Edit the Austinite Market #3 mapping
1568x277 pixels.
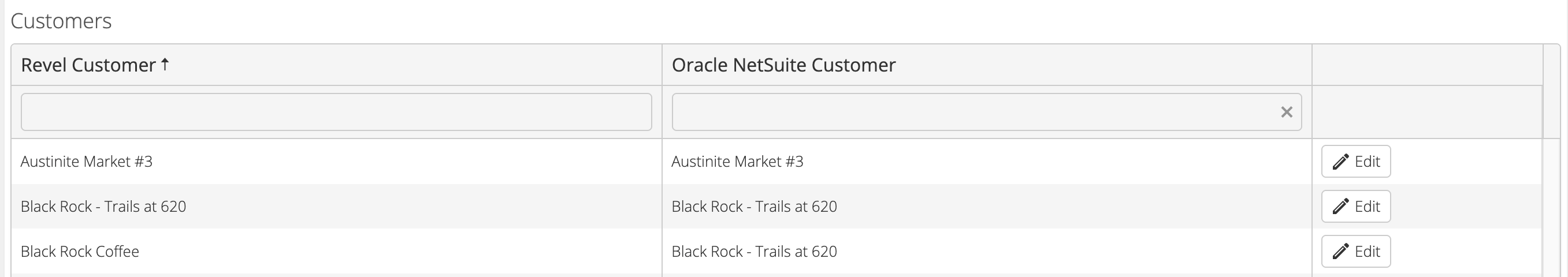point(1355,162)
